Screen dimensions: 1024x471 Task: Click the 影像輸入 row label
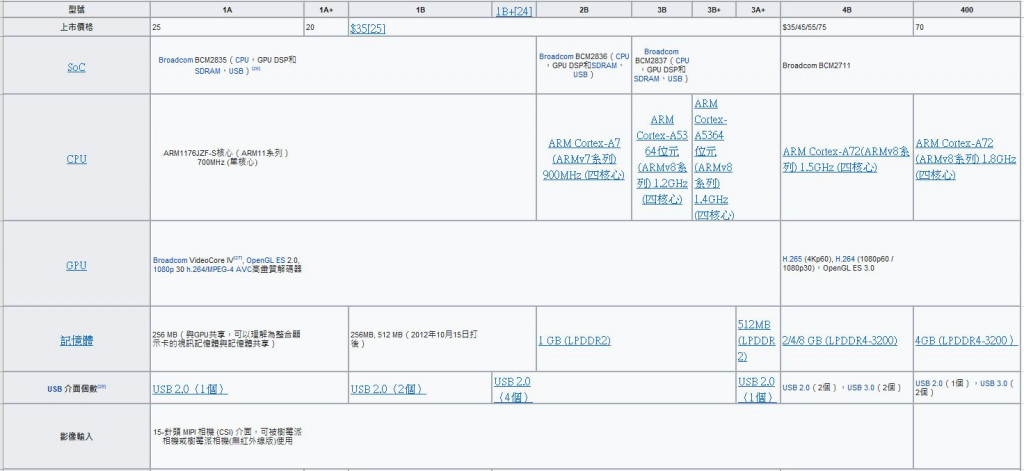76,436
